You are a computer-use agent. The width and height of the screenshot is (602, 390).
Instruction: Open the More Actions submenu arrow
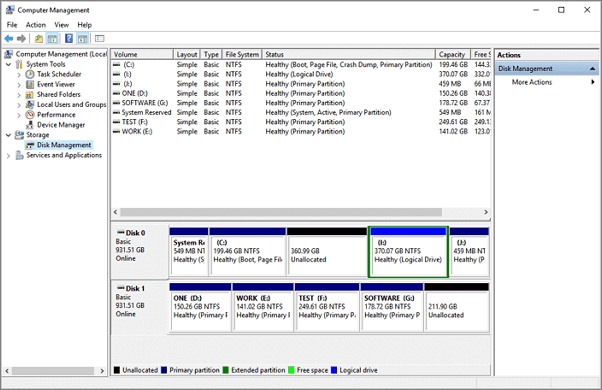(x=593, y=82)
